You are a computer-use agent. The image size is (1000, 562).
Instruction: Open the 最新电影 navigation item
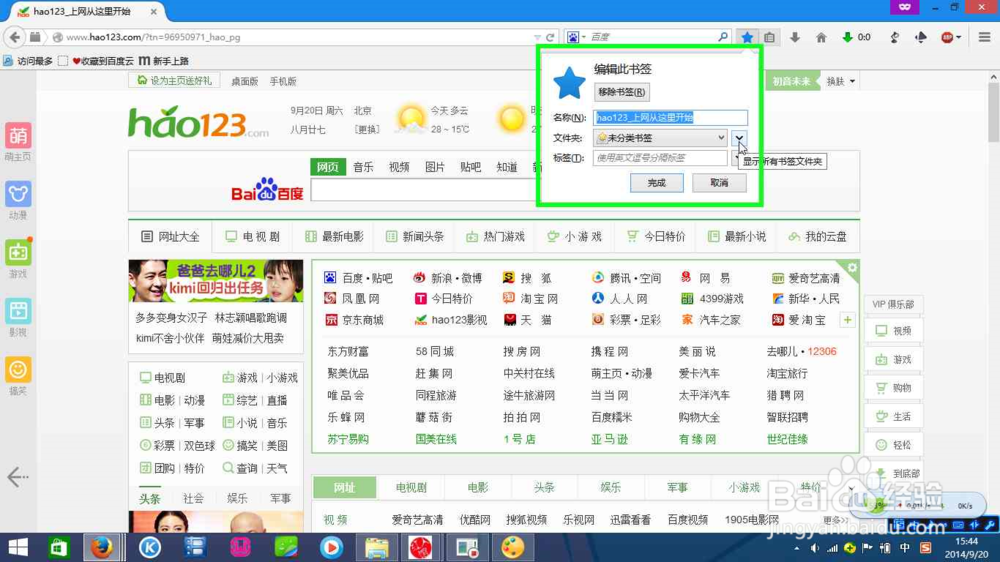[334, 237]
